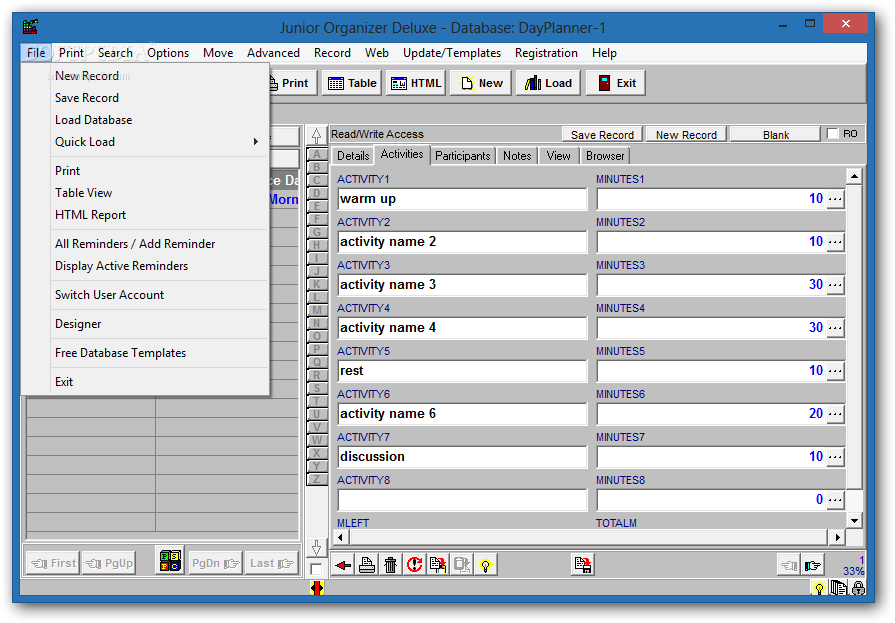This screenshot has width=895, height=623.
Task: Click the PgDn navigation button
Action: (215, 564)
